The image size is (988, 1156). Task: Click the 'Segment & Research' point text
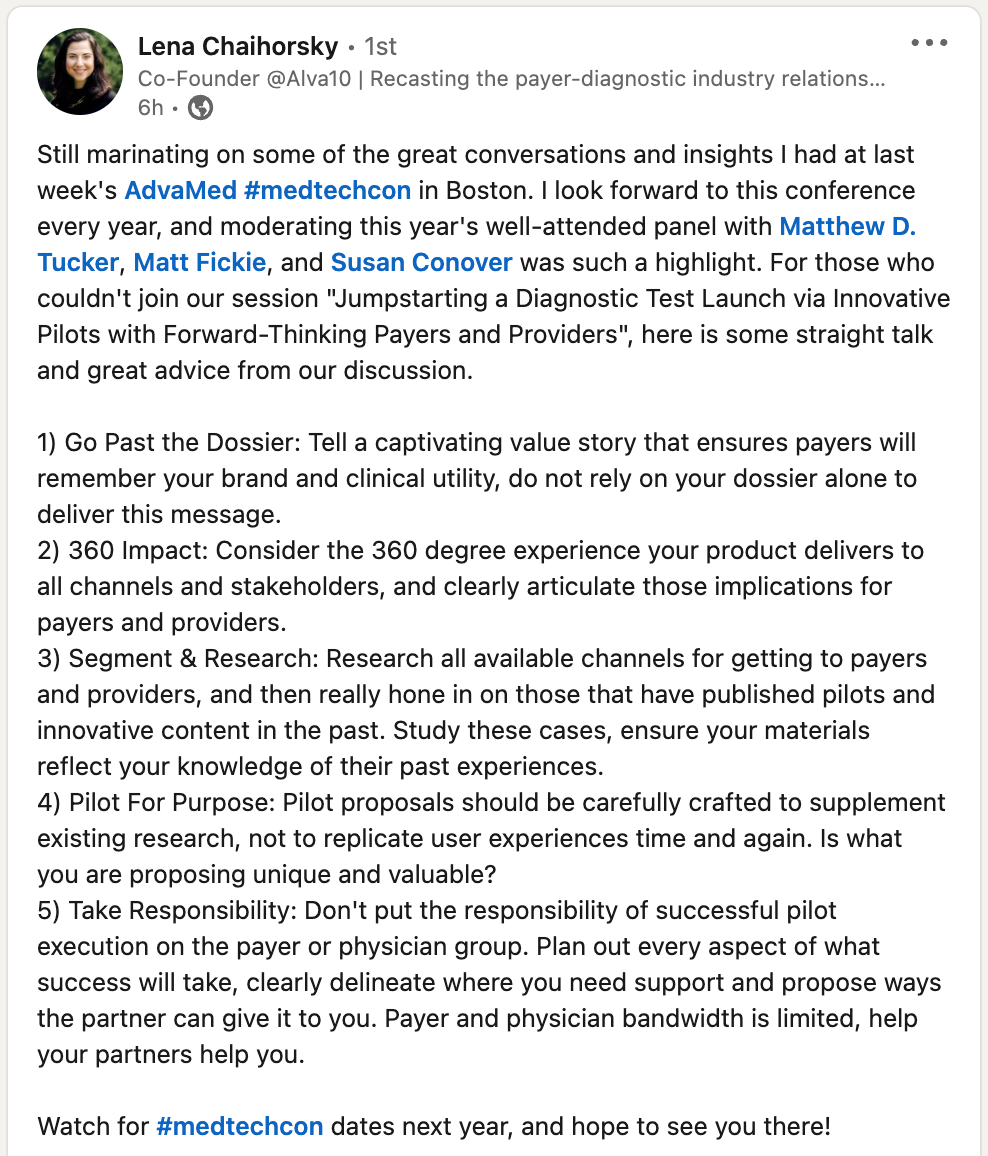pos(193,658)
